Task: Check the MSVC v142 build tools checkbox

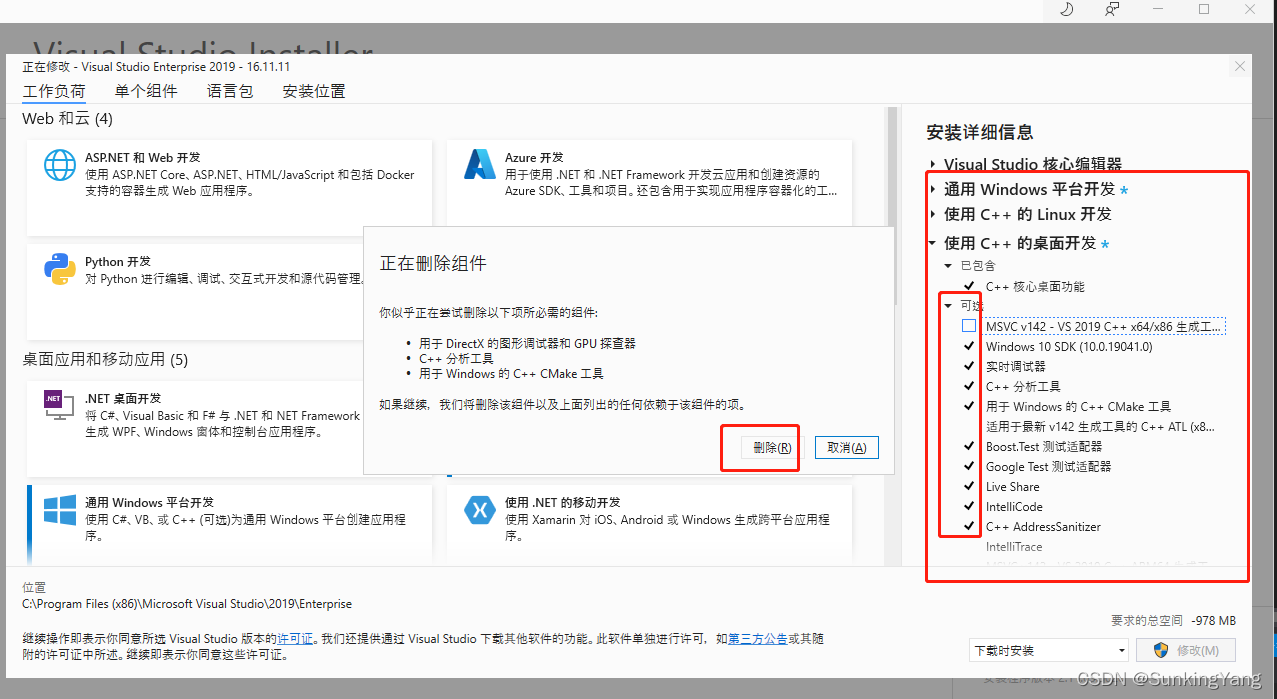Action: pos(969,326)
